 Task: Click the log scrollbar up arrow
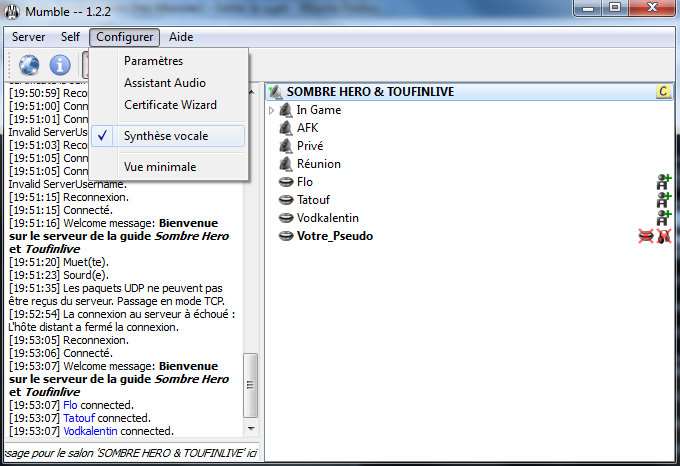tap(252, 92)
